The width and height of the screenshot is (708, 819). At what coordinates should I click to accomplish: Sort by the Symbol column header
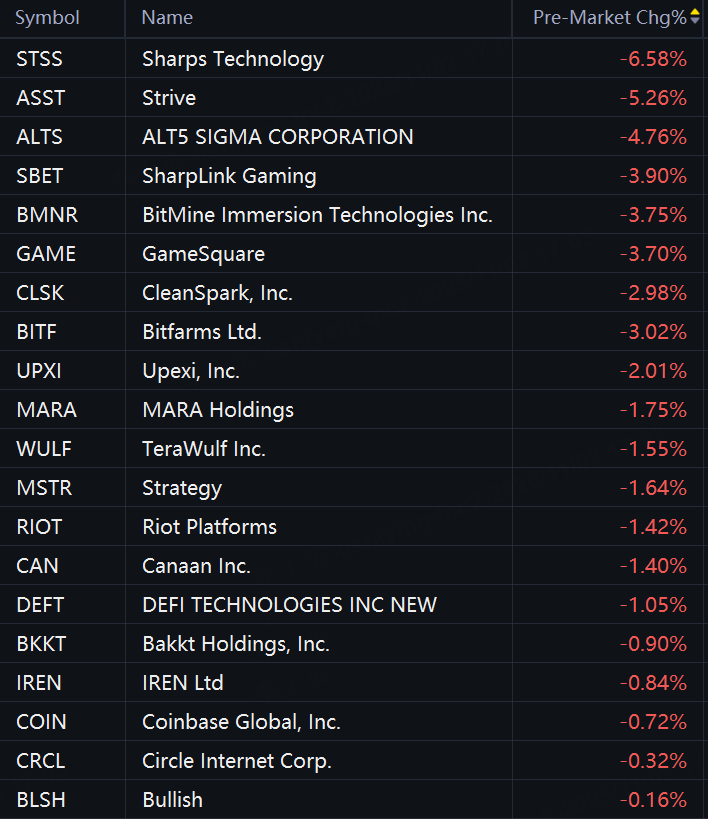point(47,18)
